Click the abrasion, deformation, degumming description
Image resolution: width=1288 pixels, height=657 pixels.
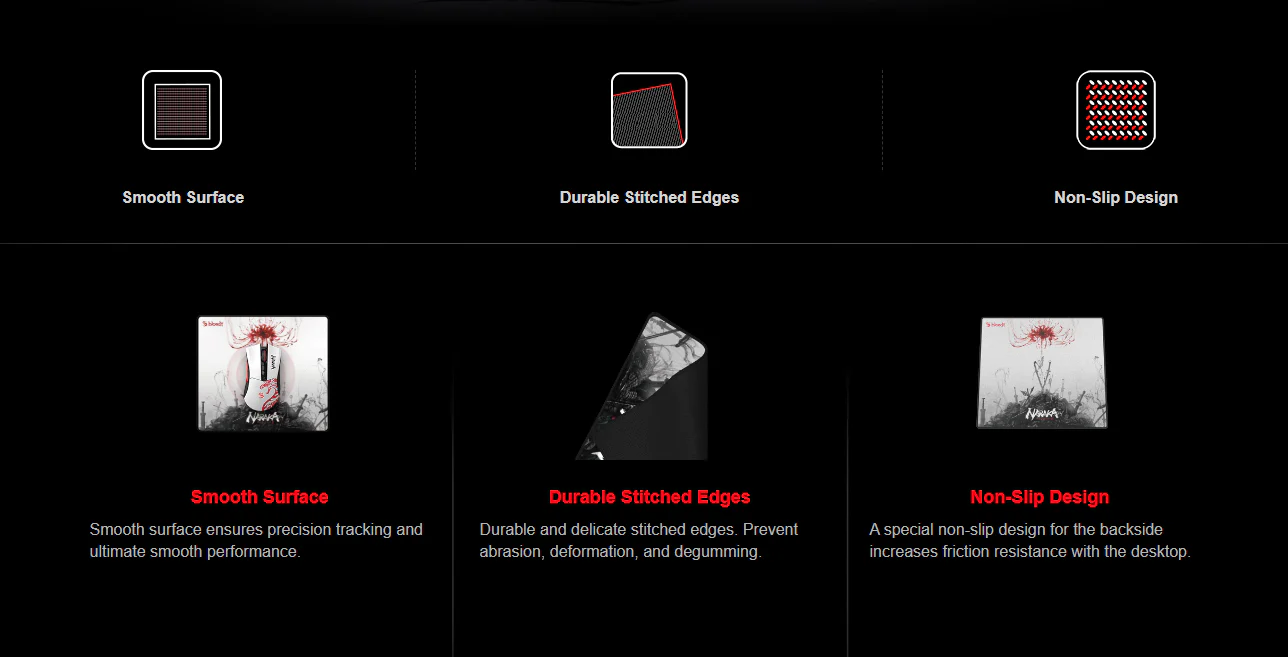(x=639, y=540)
